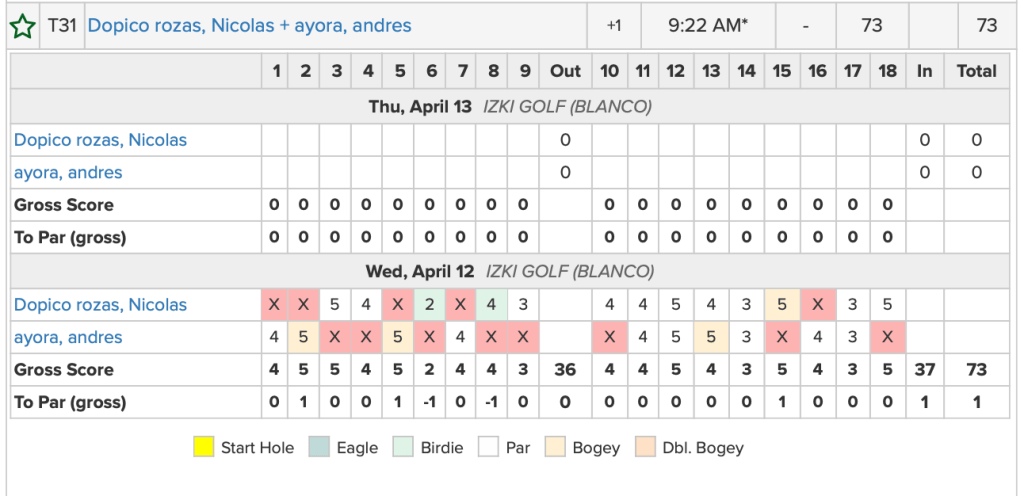Open Dopico rozas, Nicolas link under Wed, April 12
The width and height of the screenshot is (1024, 496).
tap(100, 305)
